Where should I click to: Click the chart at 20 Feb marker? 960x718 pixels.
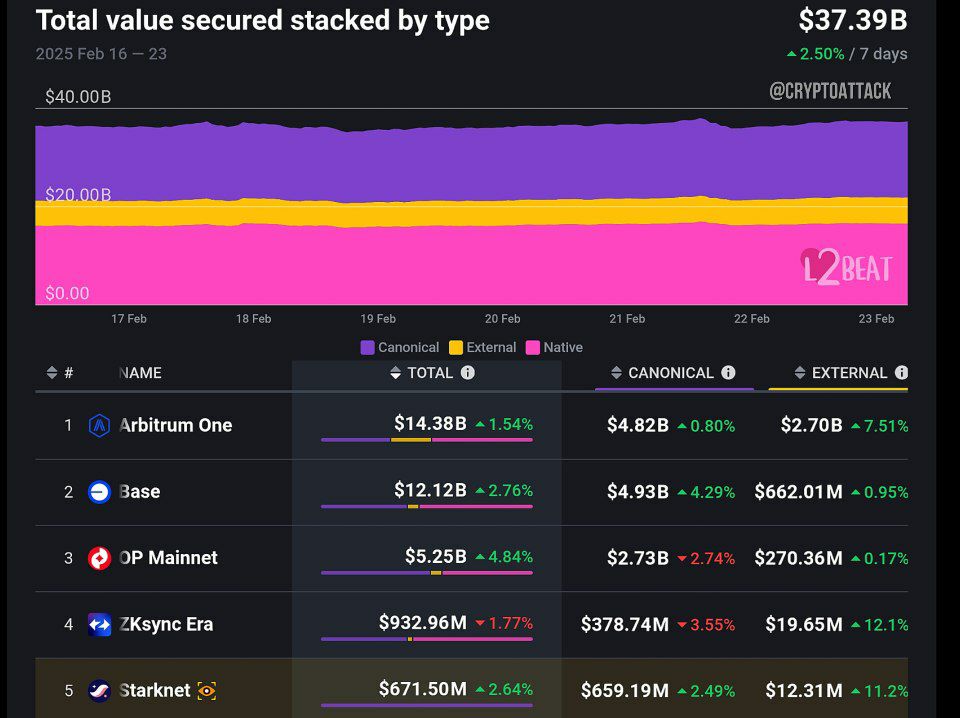click(x=503, y=319)
